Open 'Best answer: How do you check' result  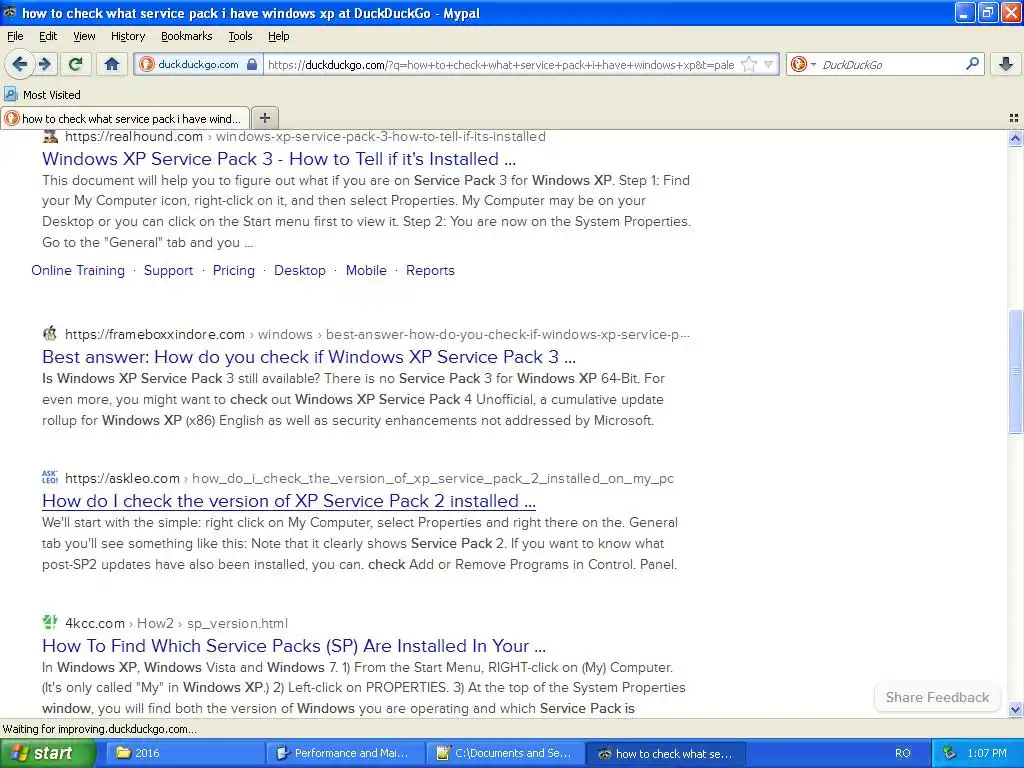point(309,357)
